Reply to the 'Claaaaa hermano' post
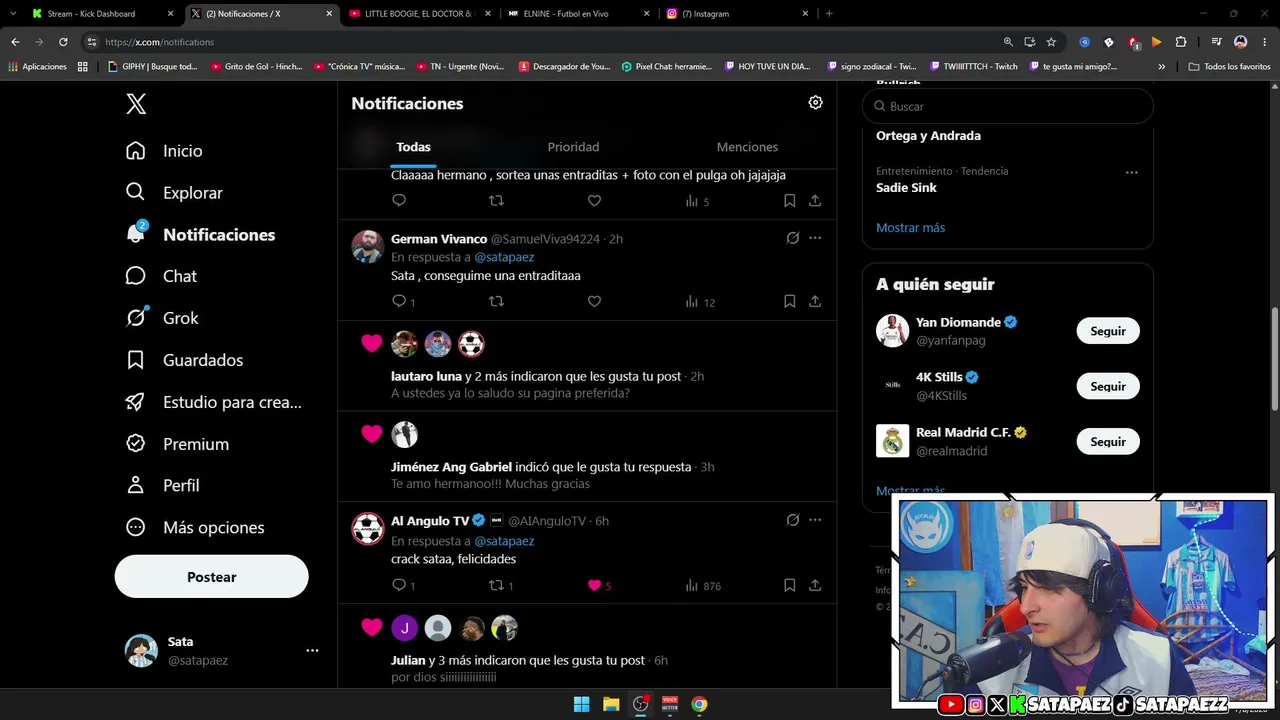 399,200
